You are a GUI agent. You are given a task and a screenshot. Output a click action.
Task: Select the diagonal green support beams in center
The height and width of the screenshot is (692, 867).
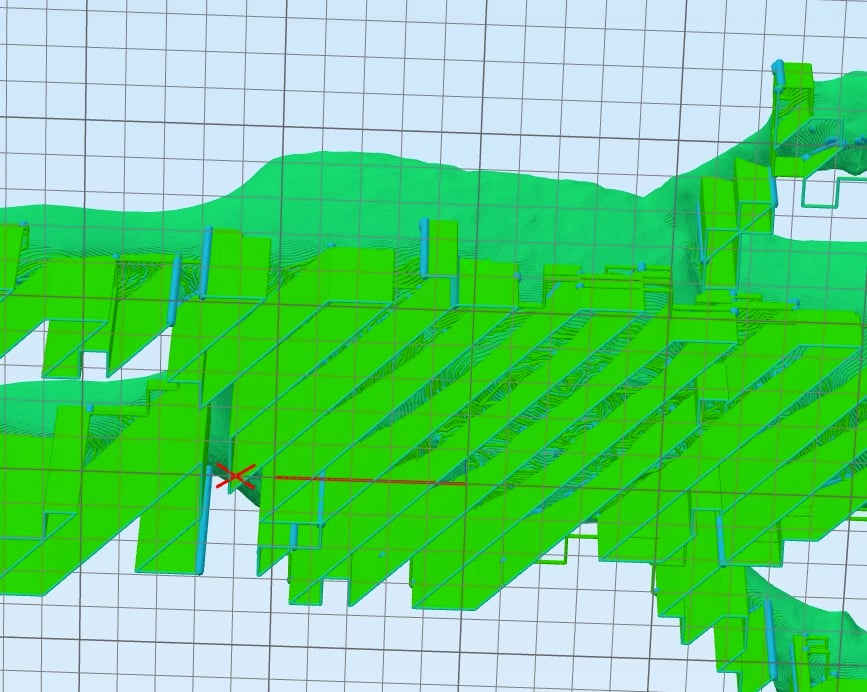point(480,400)
